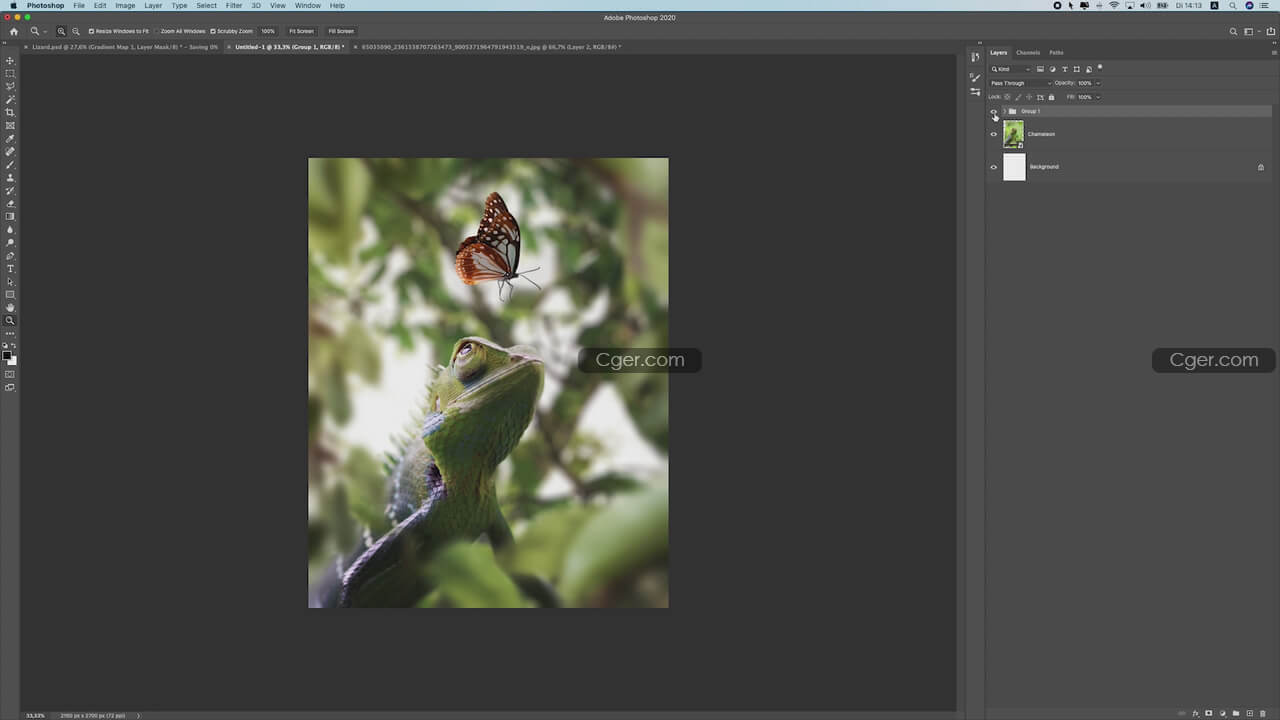Select the Hand tool
The image size is (1280, 720).
tap(10, 308)
